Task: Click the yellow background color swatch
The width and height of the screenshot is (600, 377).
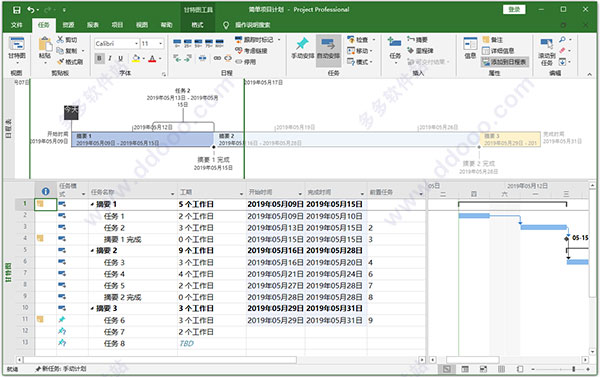Action: pos(136,59)
